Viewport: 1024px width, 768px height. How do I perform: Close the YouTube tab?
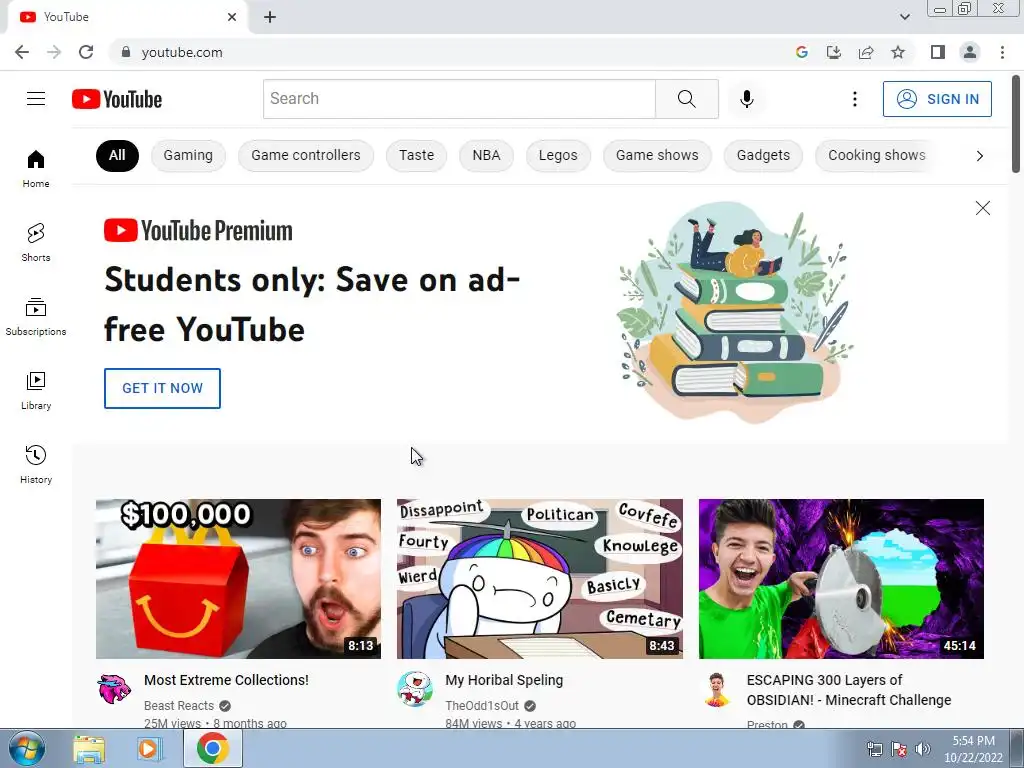(x=232, y=17)
